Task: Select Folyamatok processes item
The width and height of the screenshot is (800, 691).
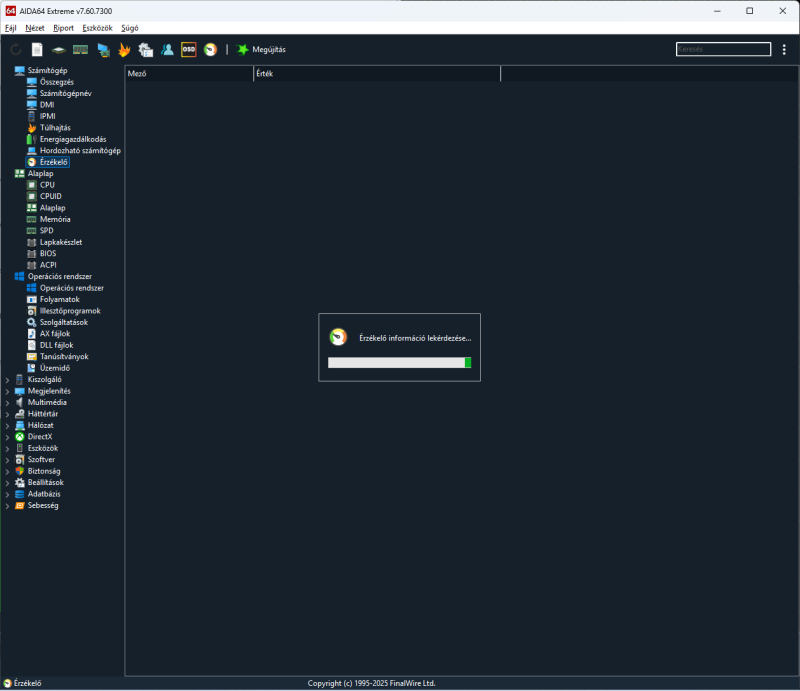Action: pyautogui.click(x=60, y=299)
